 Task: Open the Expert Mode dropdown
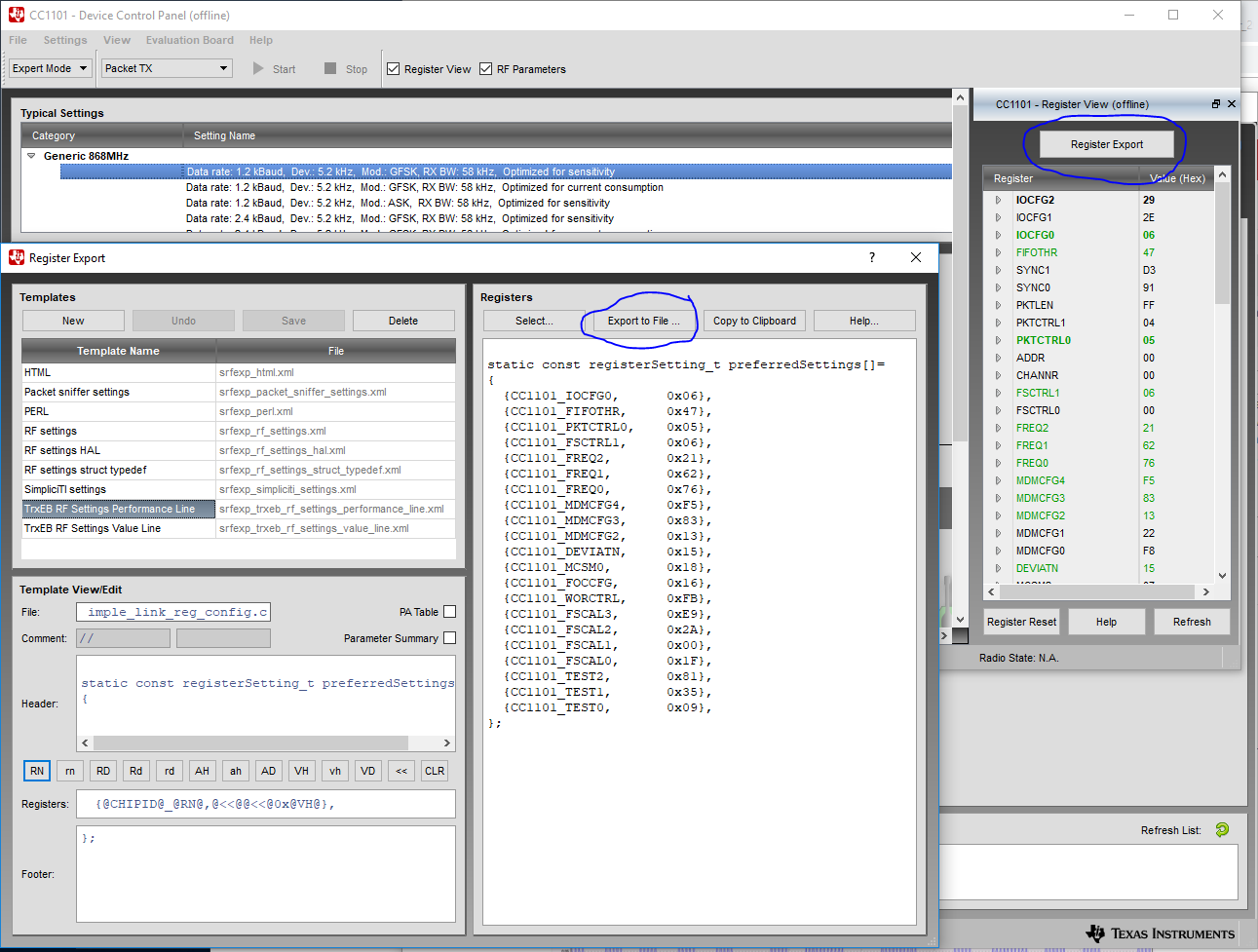(51, 68)
